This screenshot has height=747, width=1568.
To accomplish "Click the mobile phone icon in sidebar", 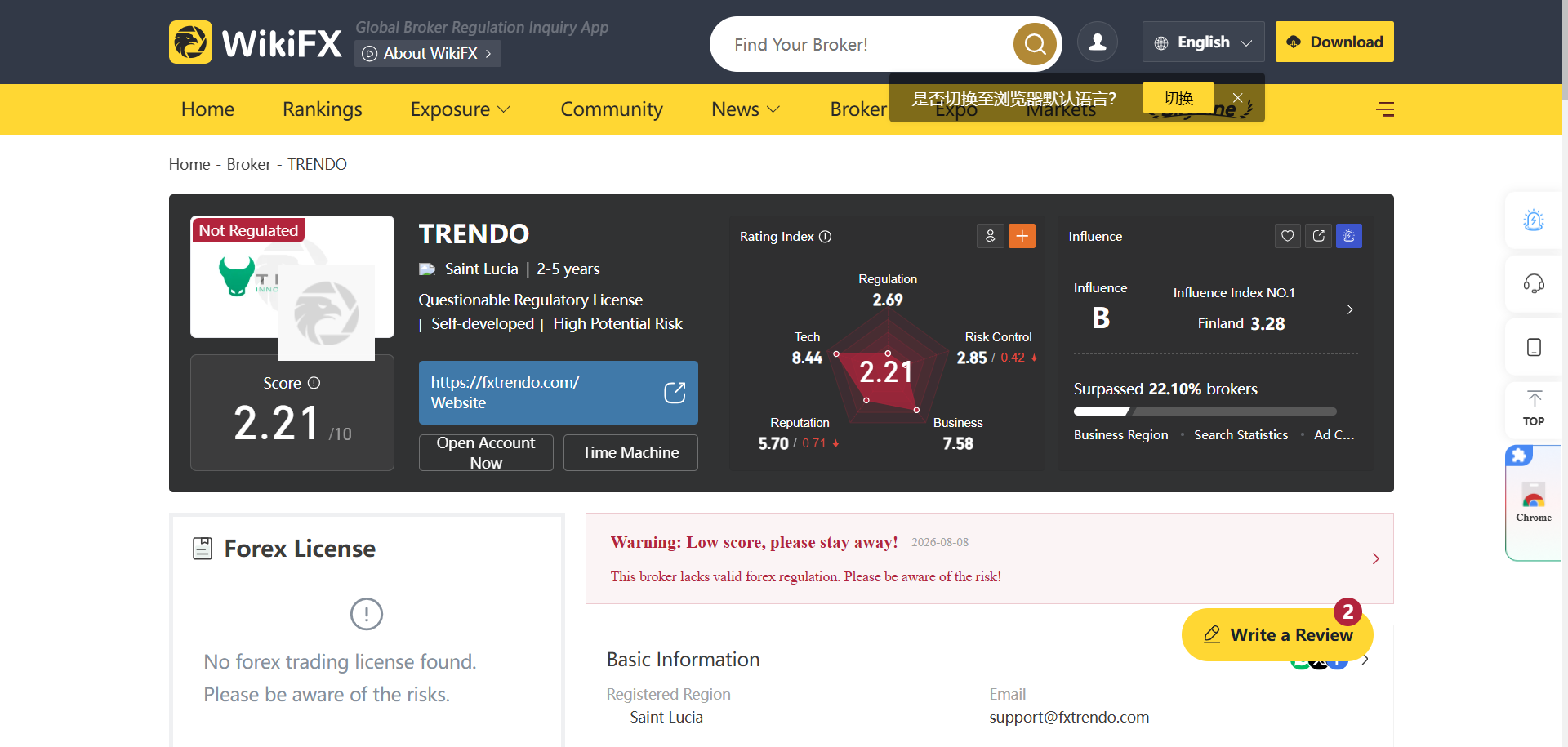I will click(x=1534, y=347).
